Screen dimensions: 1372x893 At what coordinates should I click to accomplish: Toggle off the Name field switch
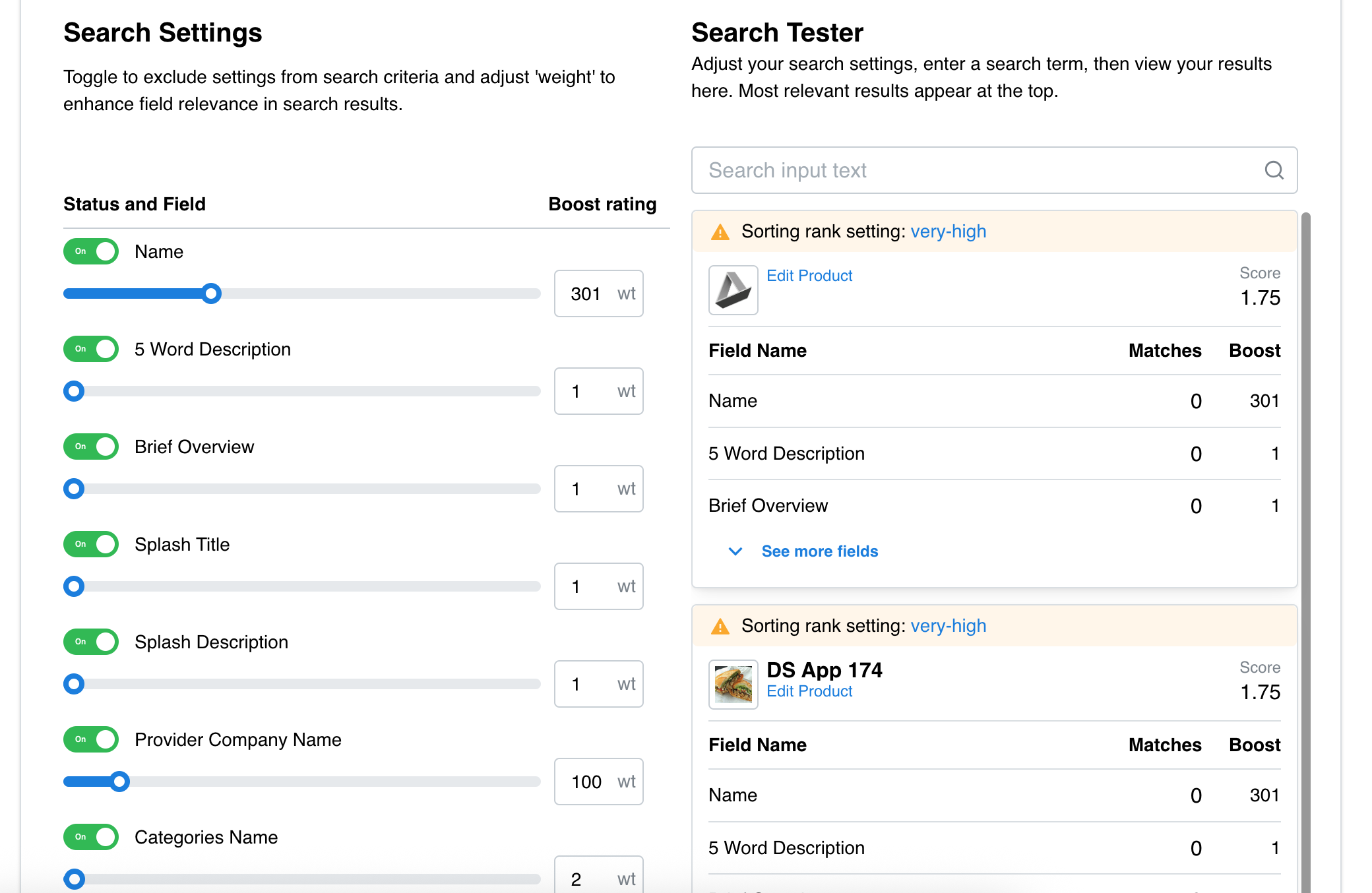coord(91,251)
